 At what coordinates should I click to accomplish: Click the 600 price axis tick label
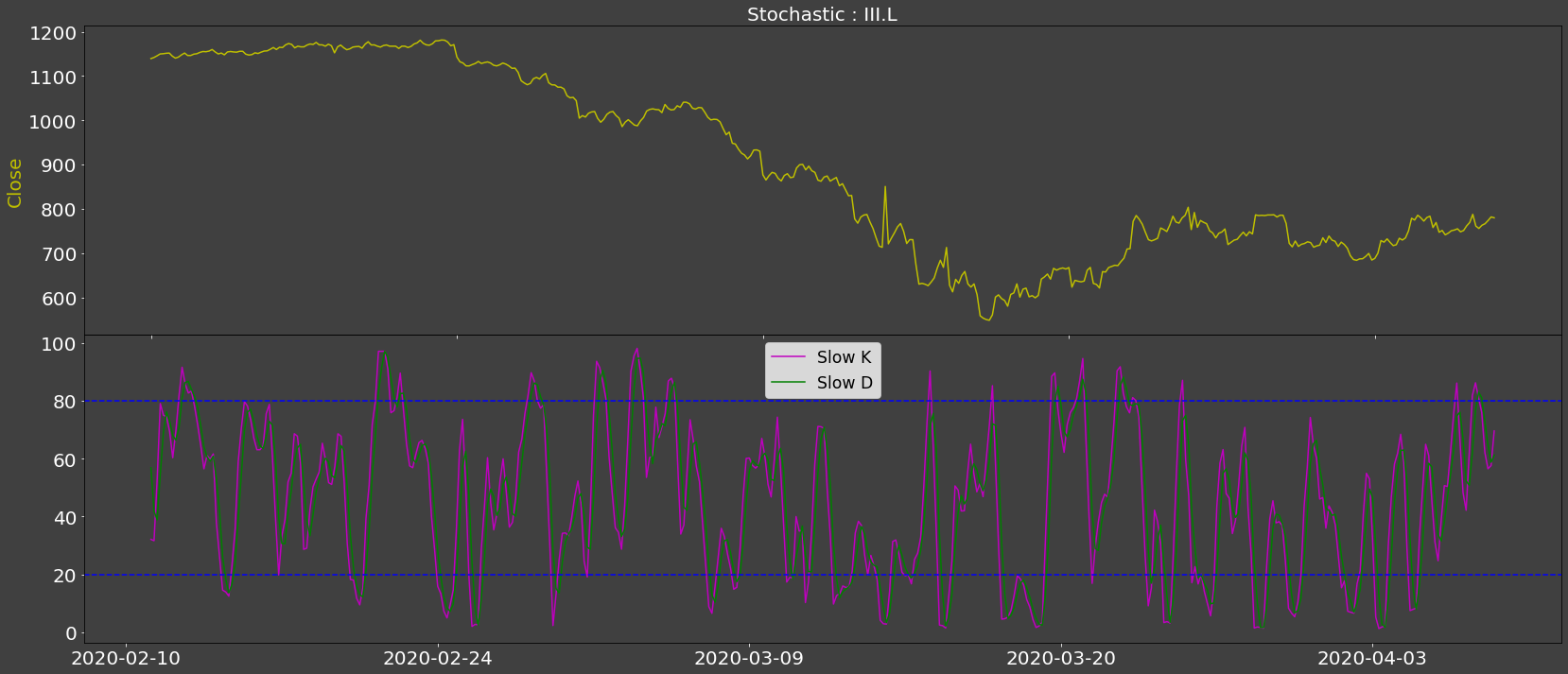point(59,299)
